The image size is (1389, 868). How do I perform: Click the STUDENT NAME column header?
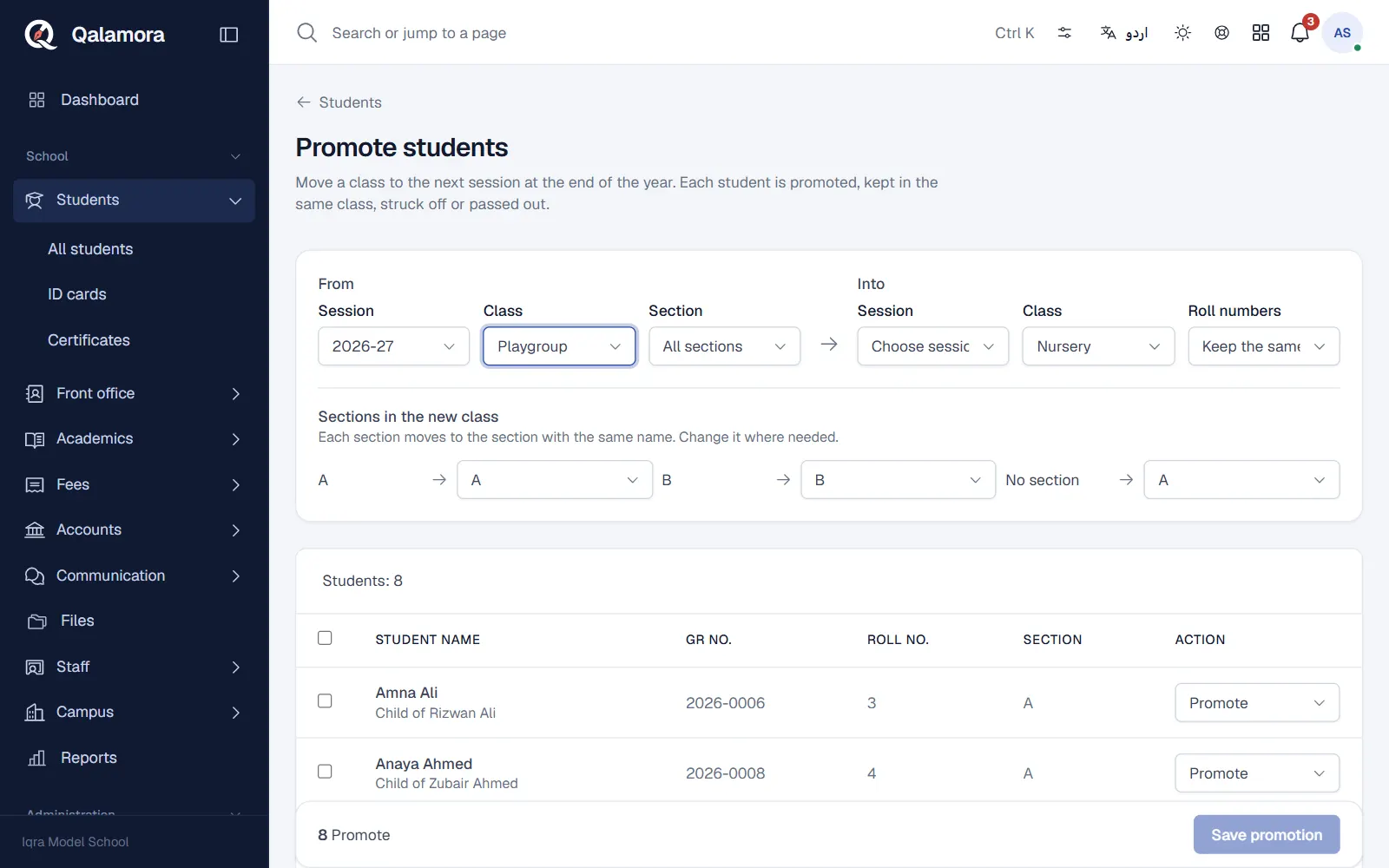[x=427, y=640]
